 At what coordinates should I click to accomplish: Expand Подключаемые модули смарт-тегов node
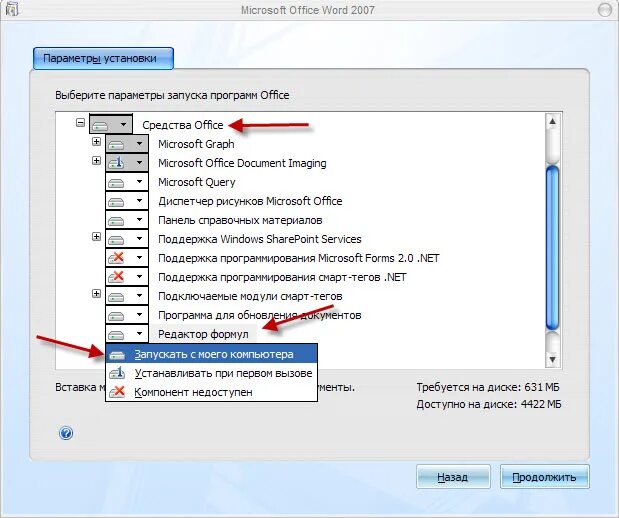click(96, 294)
